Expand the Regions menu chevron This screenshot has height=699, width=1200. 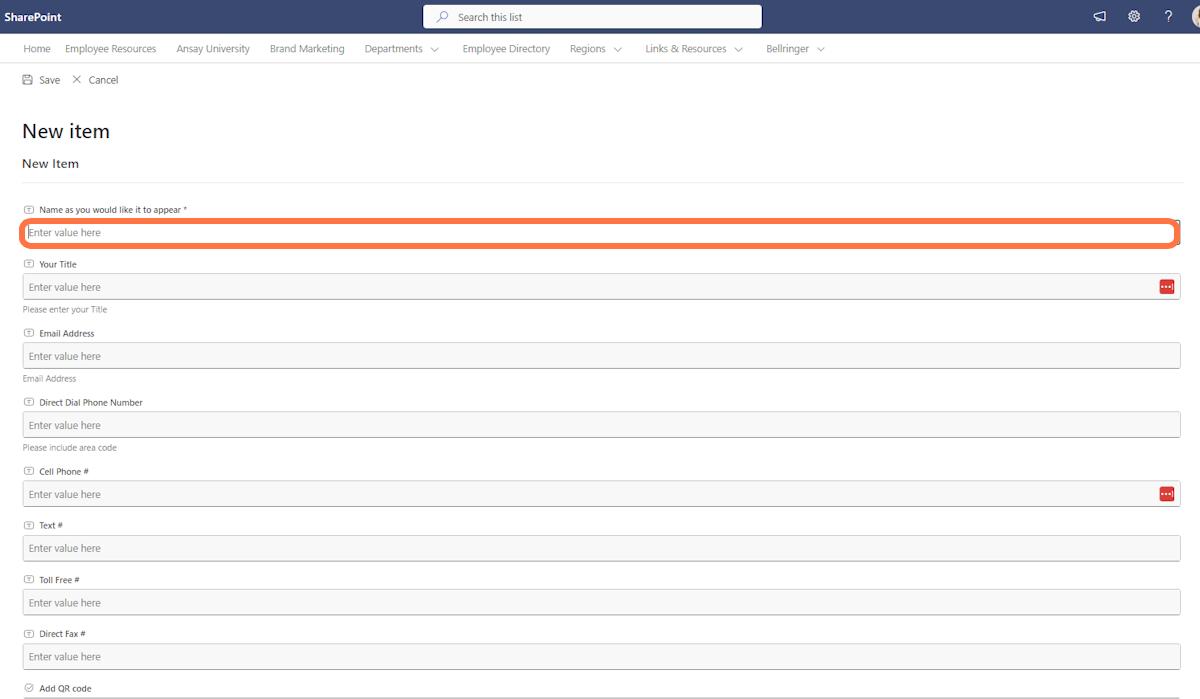coord(617,49)
